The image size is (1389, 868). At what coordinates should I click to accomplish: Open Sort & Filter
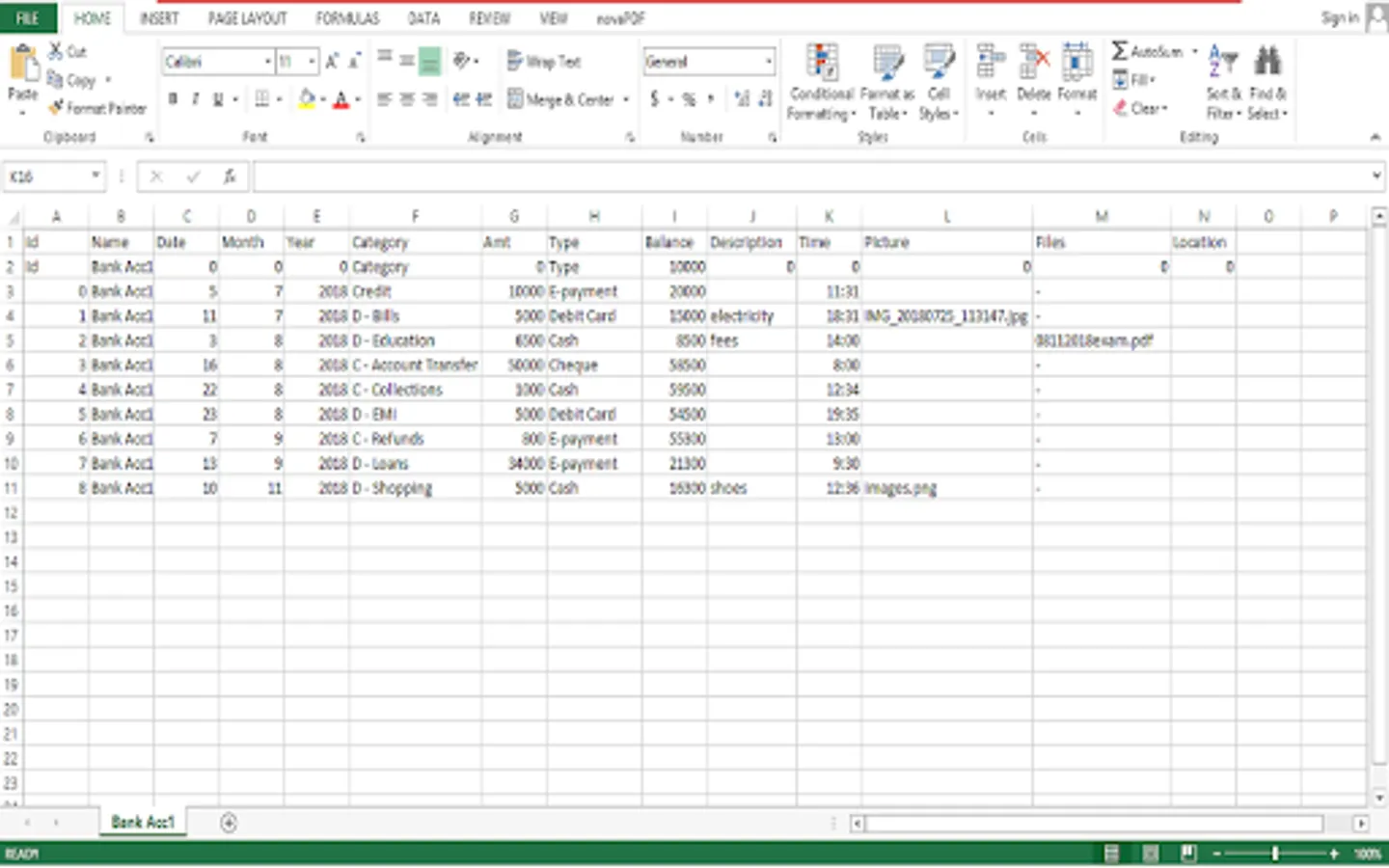[x=1221, y=82]
